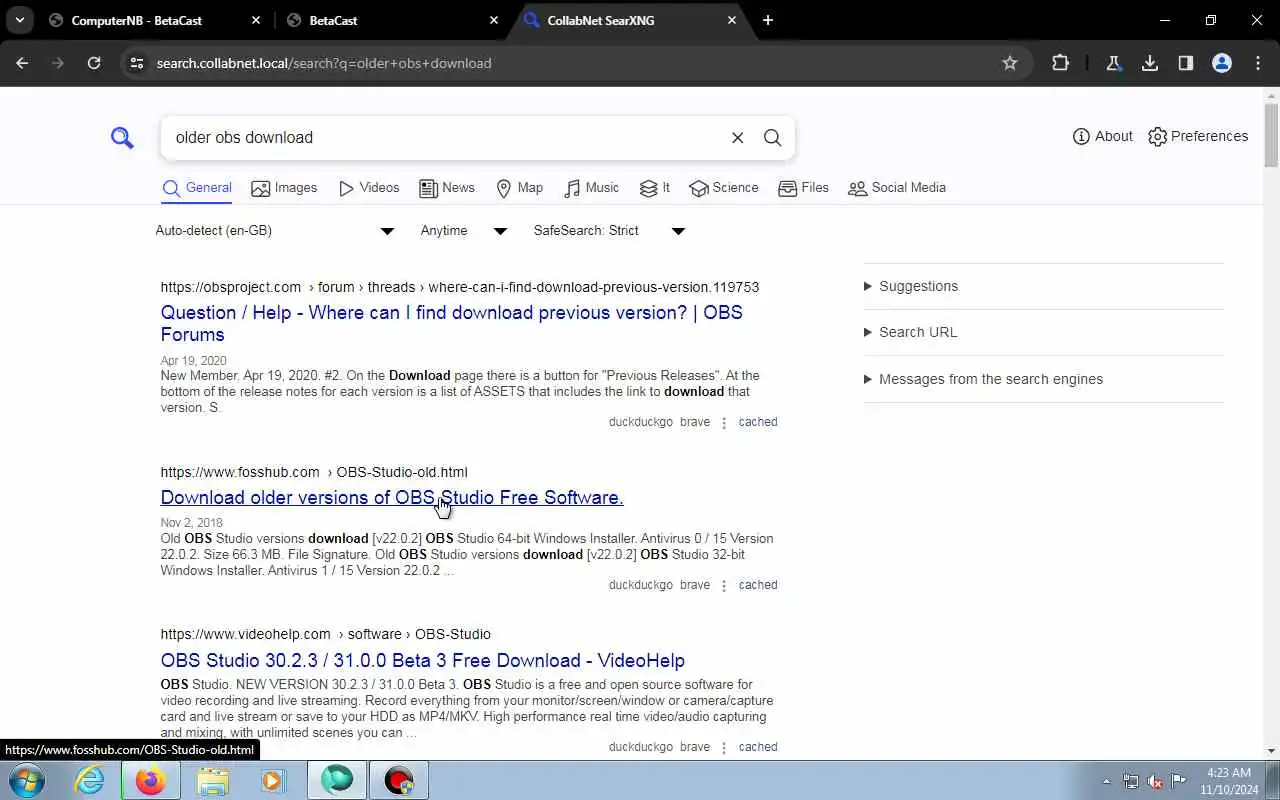Open cached link for fosshub result
The width and height of the screenshot is (1280, 800).
pyautogui.click(x=758, y=585)
